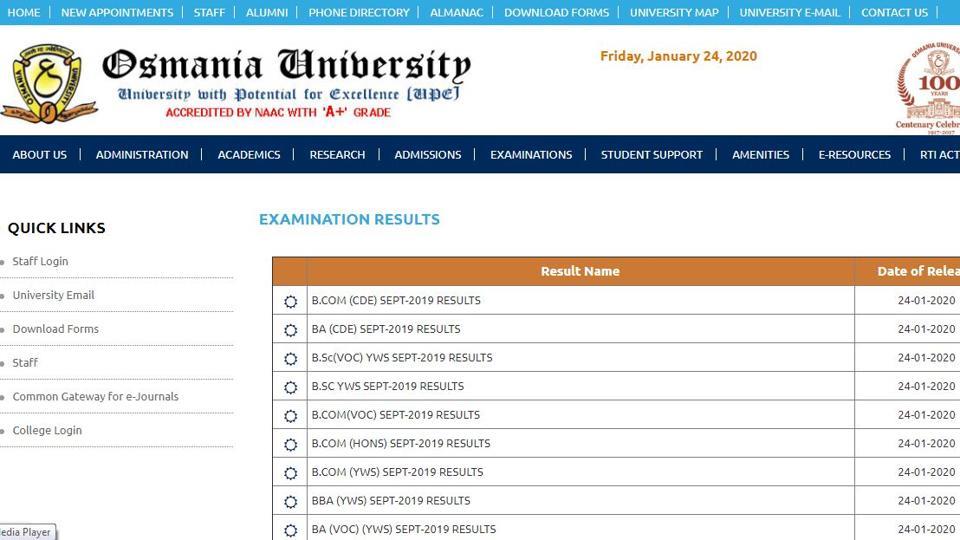
Task: Open the ALMANAC link
Action: coord(456,12)
